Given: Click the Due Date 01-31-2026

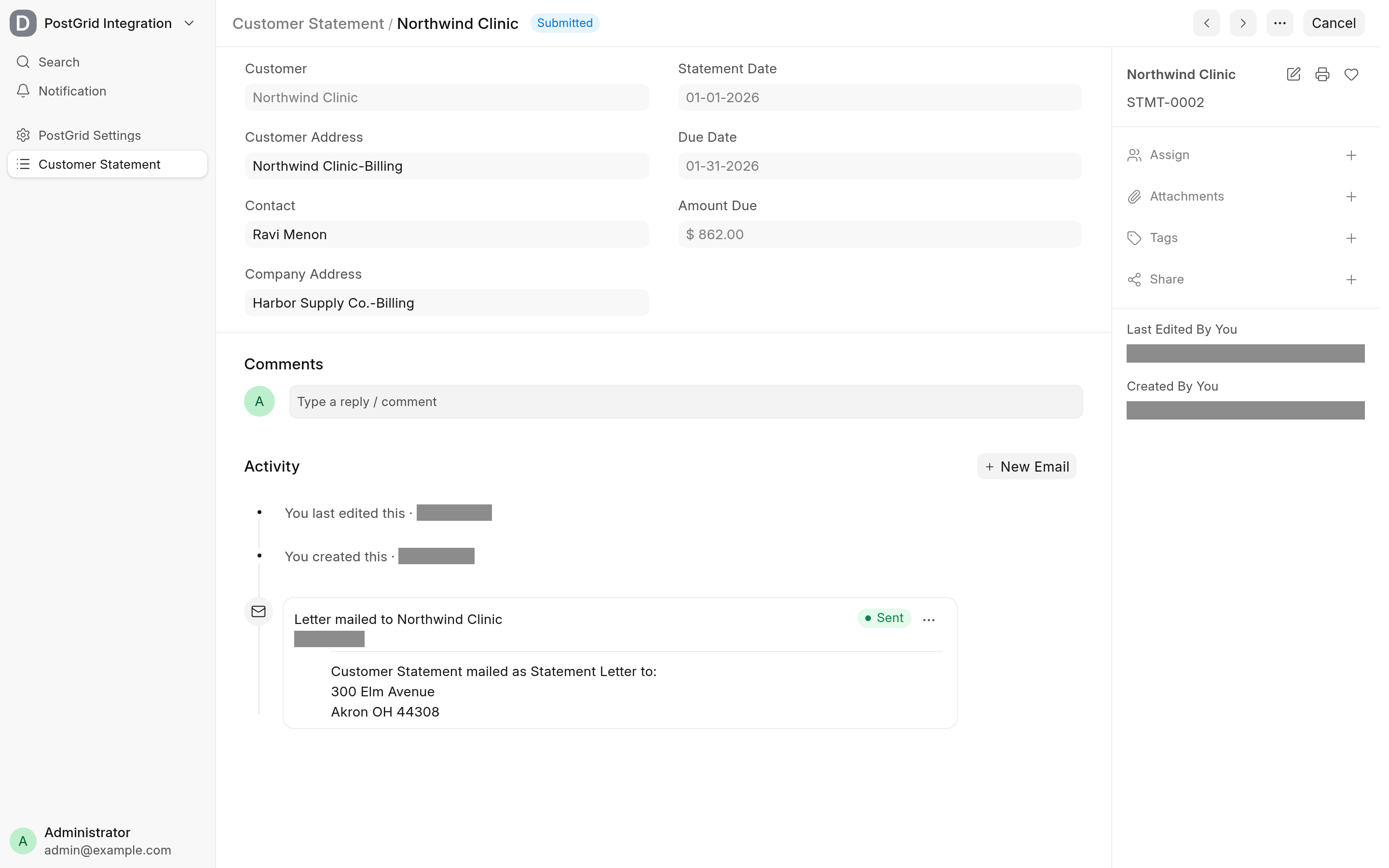Looking at the screenshot, I should (880, 165).
